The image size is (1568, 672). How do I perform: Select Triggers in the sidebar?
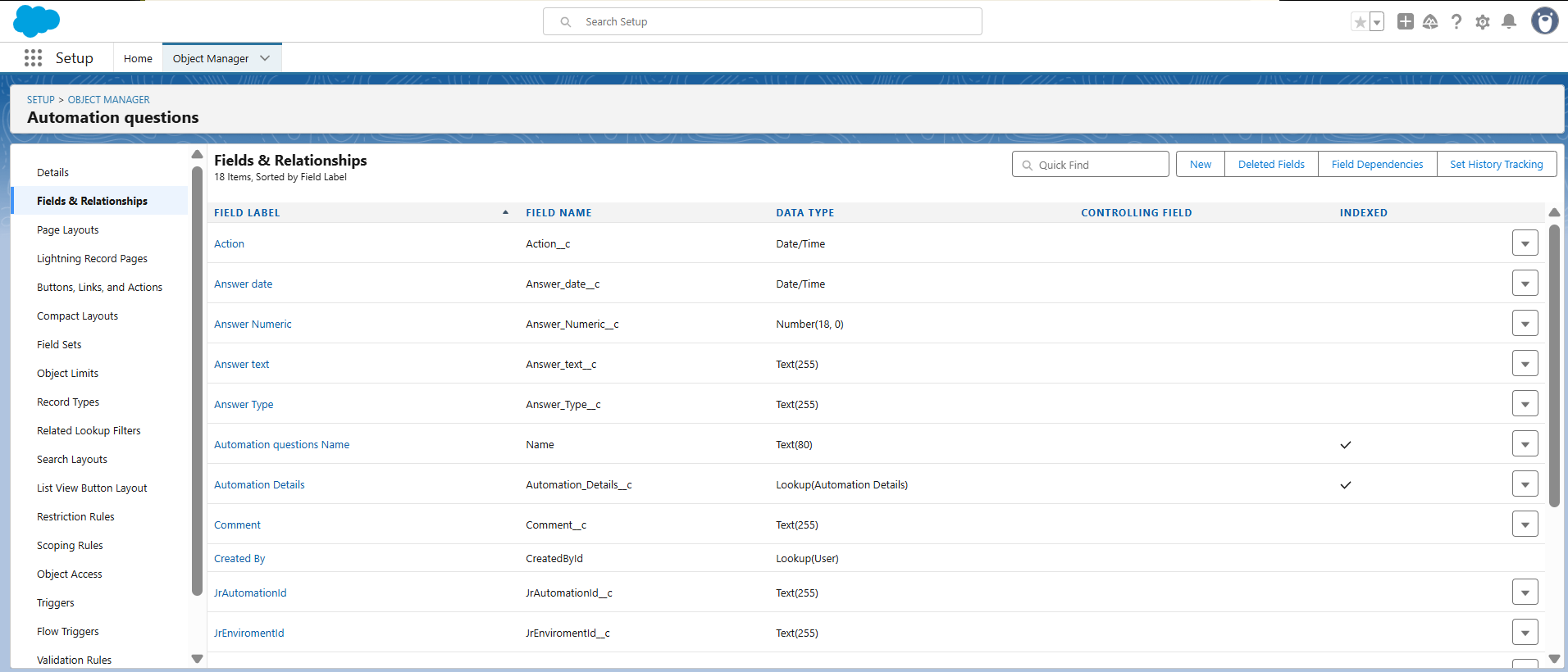[55, 603]
